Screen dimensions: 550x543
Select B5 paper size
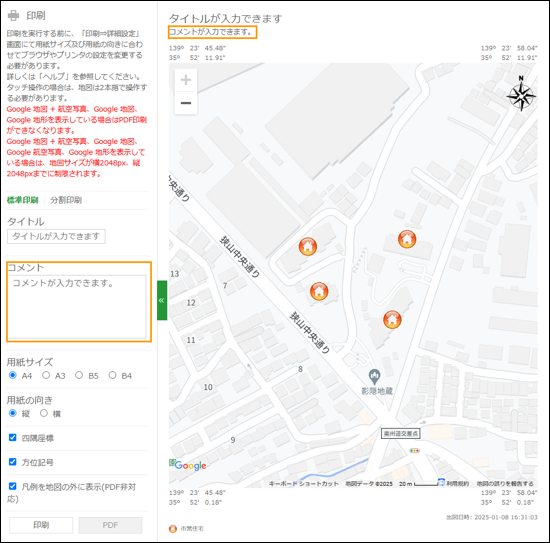(x=79, y=375)
